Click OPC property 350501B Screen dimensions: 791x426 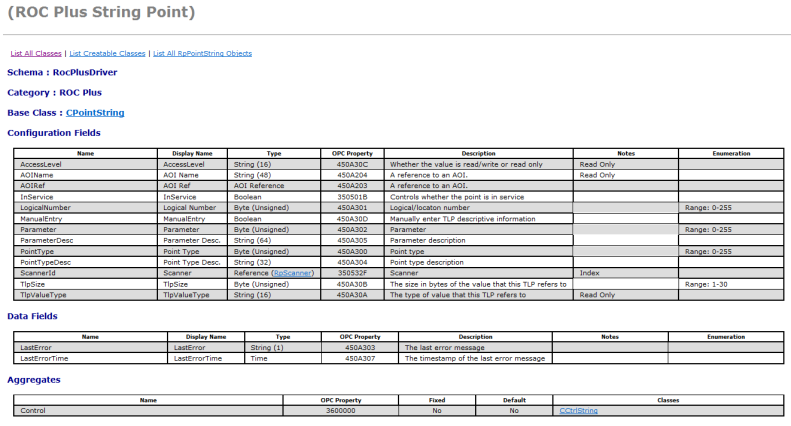pyautogui.click(x=352, y=197)
